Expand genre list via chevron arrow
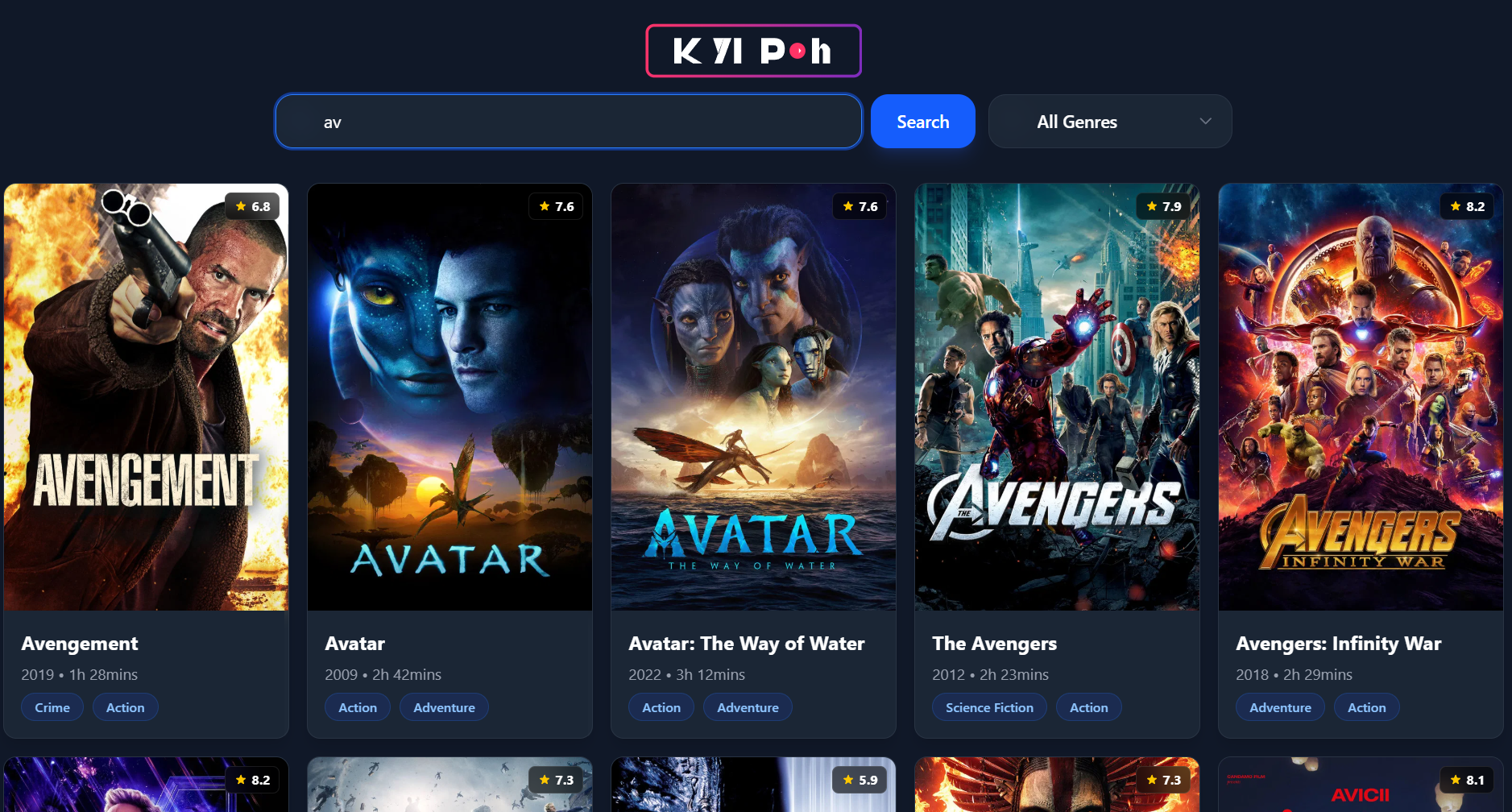 [x=1206, y=122]
